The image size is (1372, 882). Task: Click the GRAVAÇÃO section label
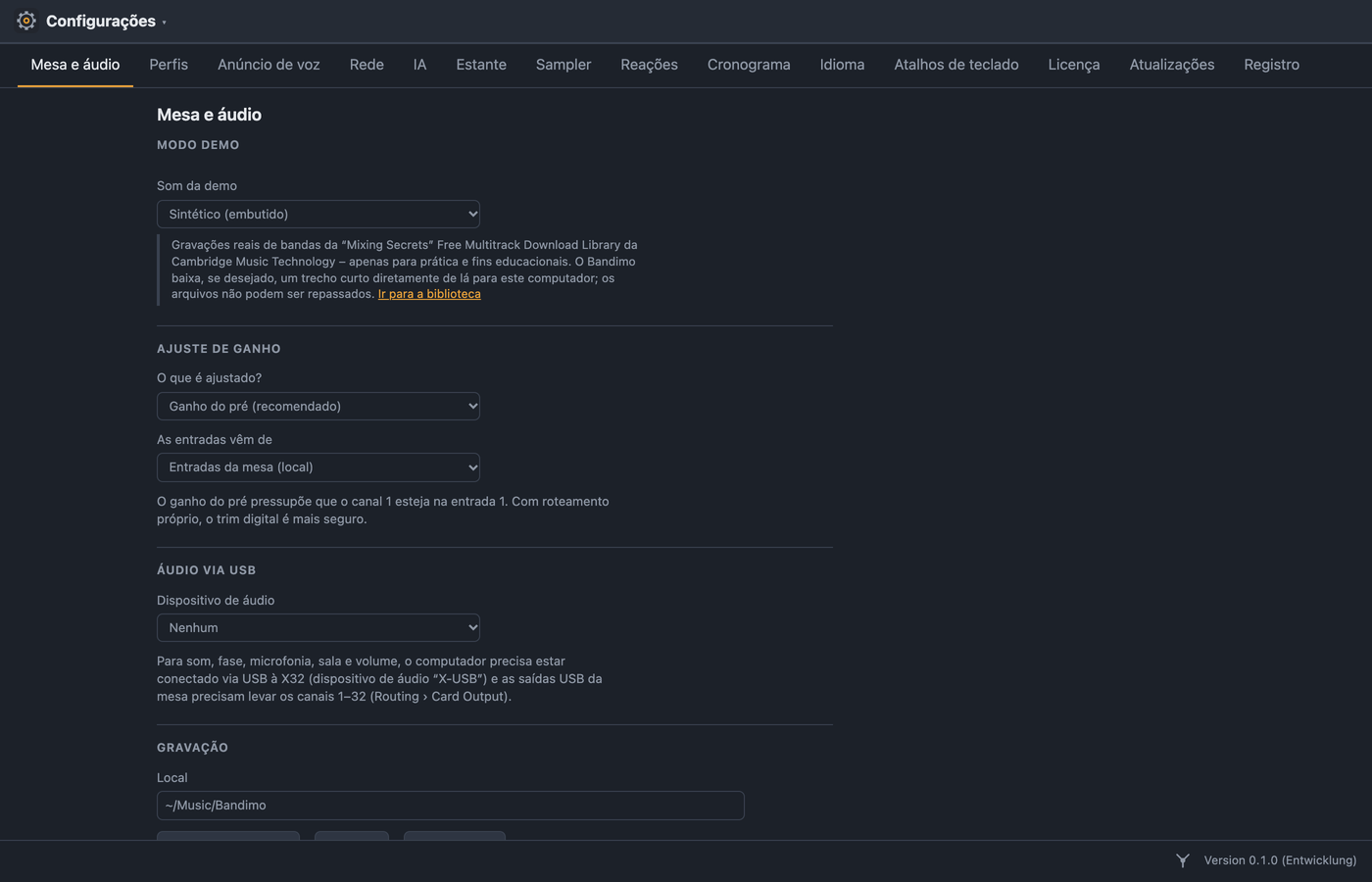coord(192,748)
